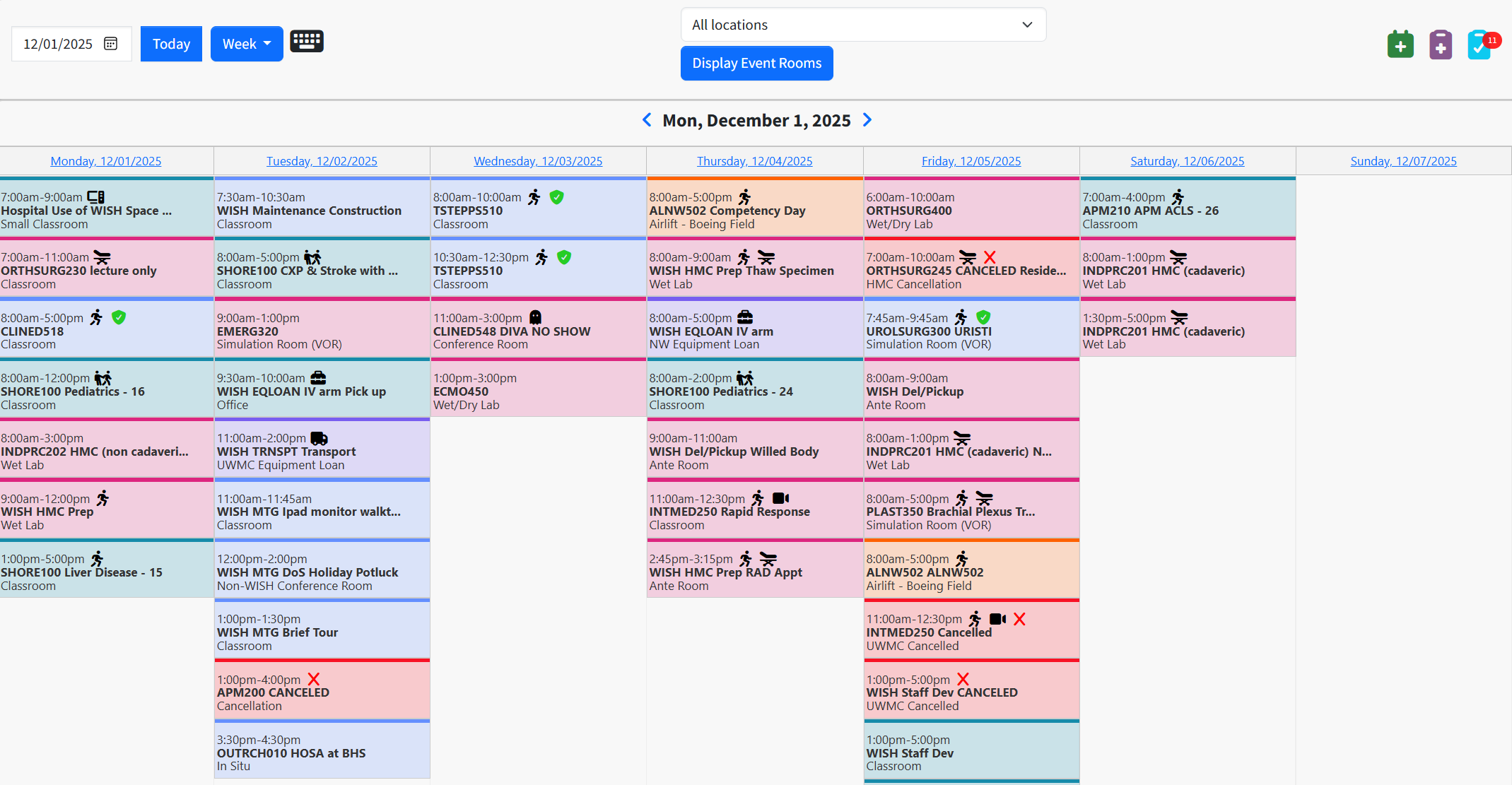
Task: Click green shield check on CLINED518 event
Action: click(x=119, y=317)
